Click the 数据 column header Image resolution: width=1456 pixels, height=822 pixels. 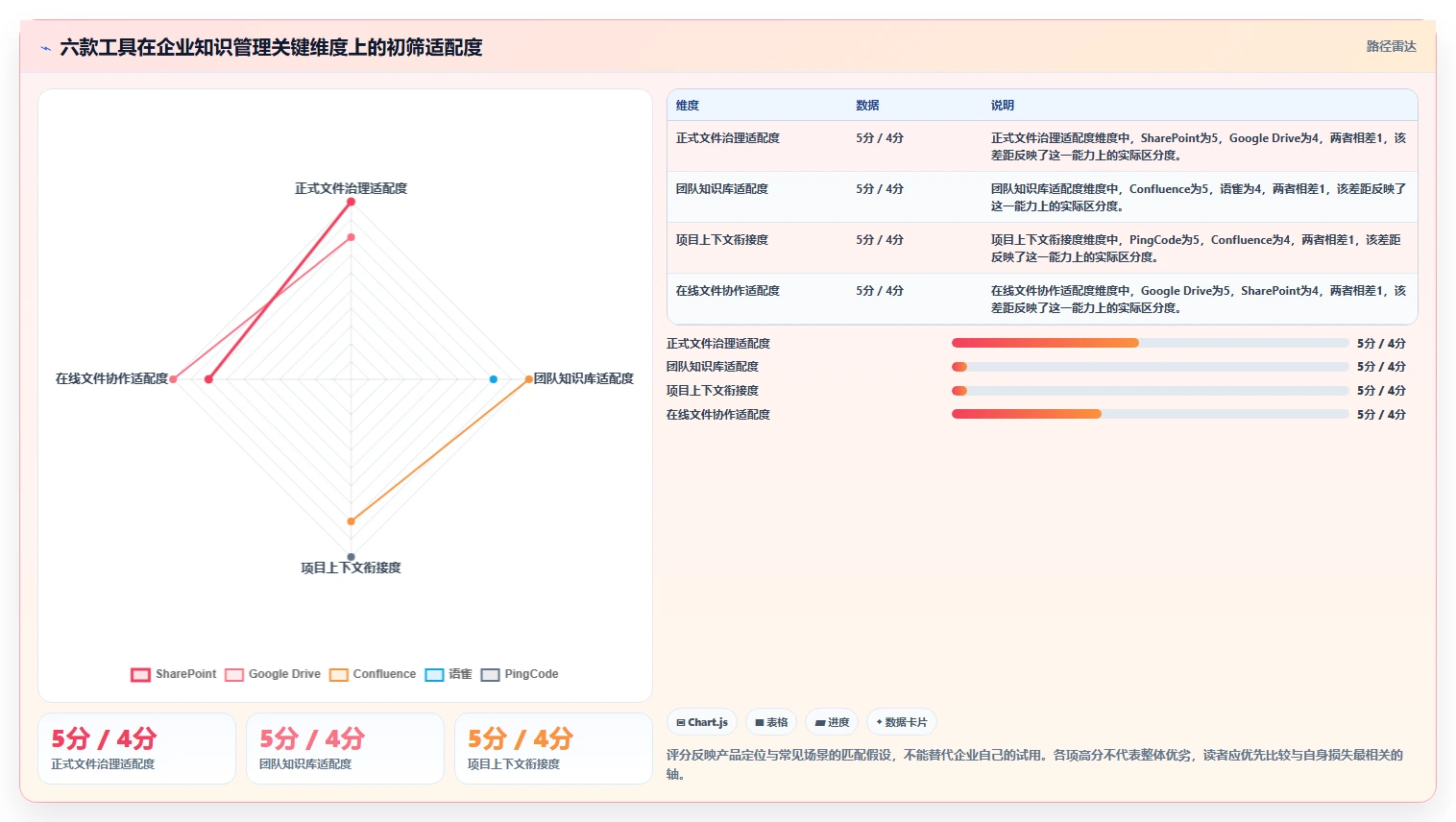click(x=867, y=106)
